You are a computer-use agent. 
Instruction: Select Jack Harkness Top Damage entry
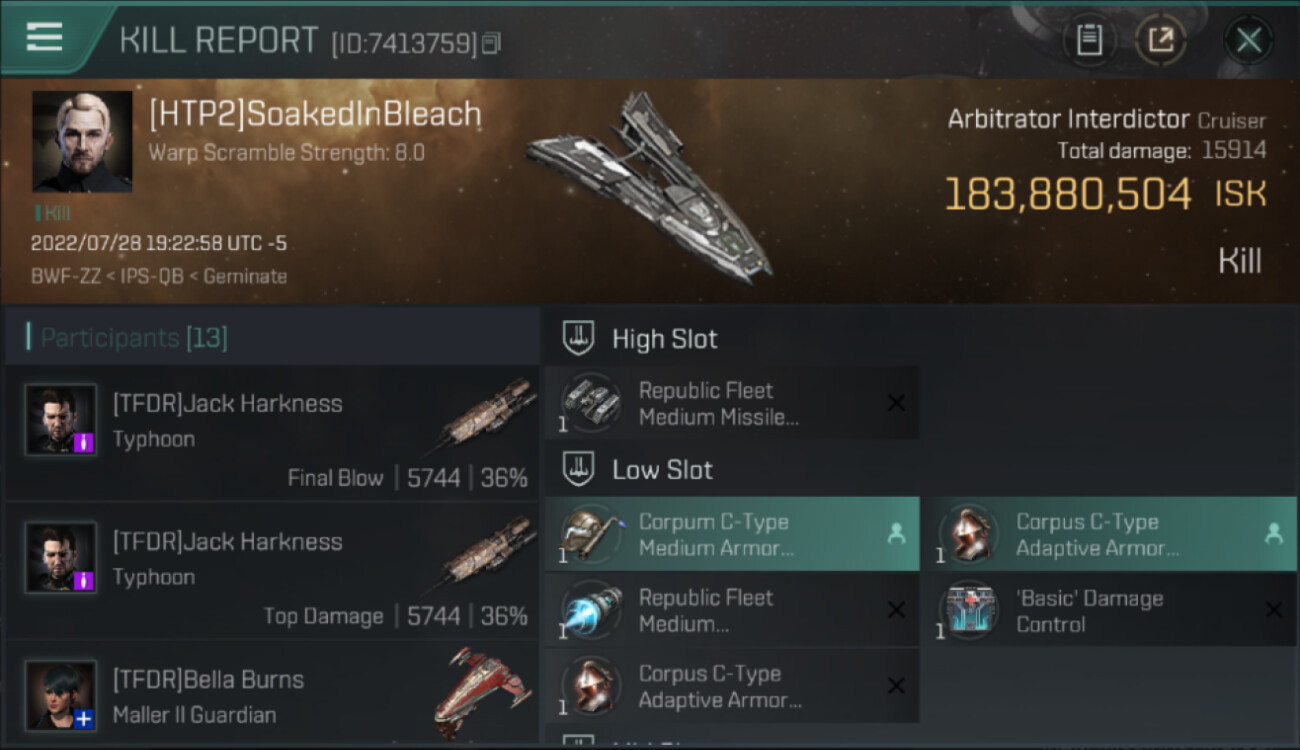pyautogui.click(x=272, y=571)
